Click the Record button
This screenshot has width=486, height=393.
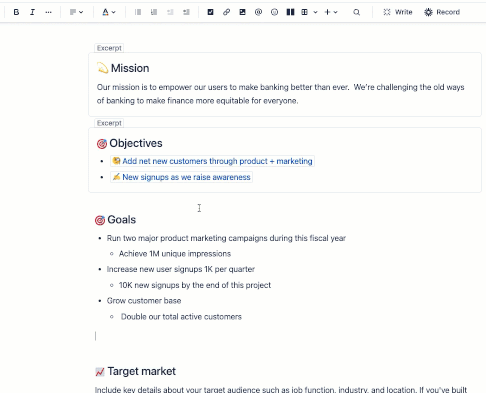(x=442, y=12)
